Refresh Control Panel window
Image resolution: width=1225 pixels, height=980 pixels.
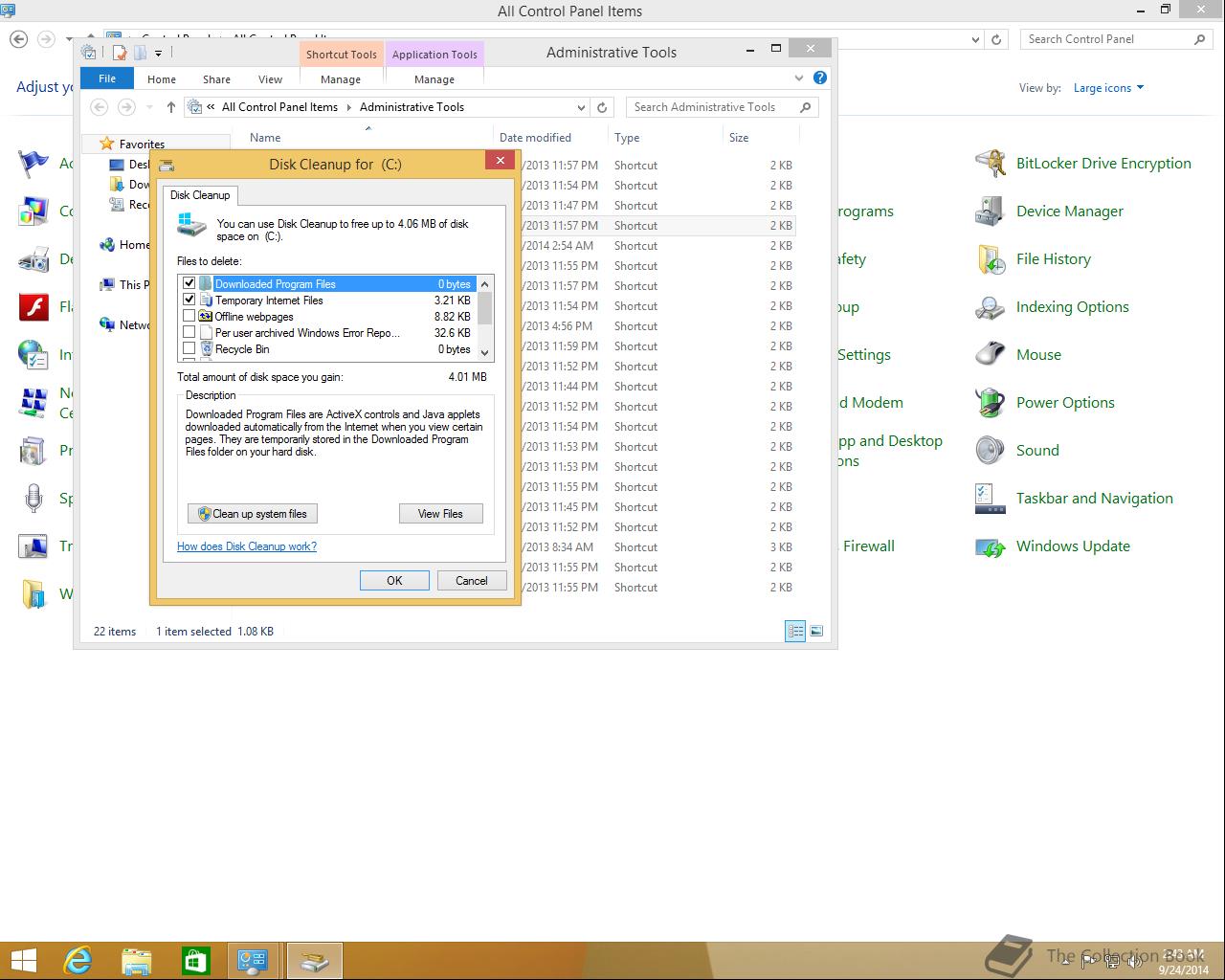coord(996,39)
